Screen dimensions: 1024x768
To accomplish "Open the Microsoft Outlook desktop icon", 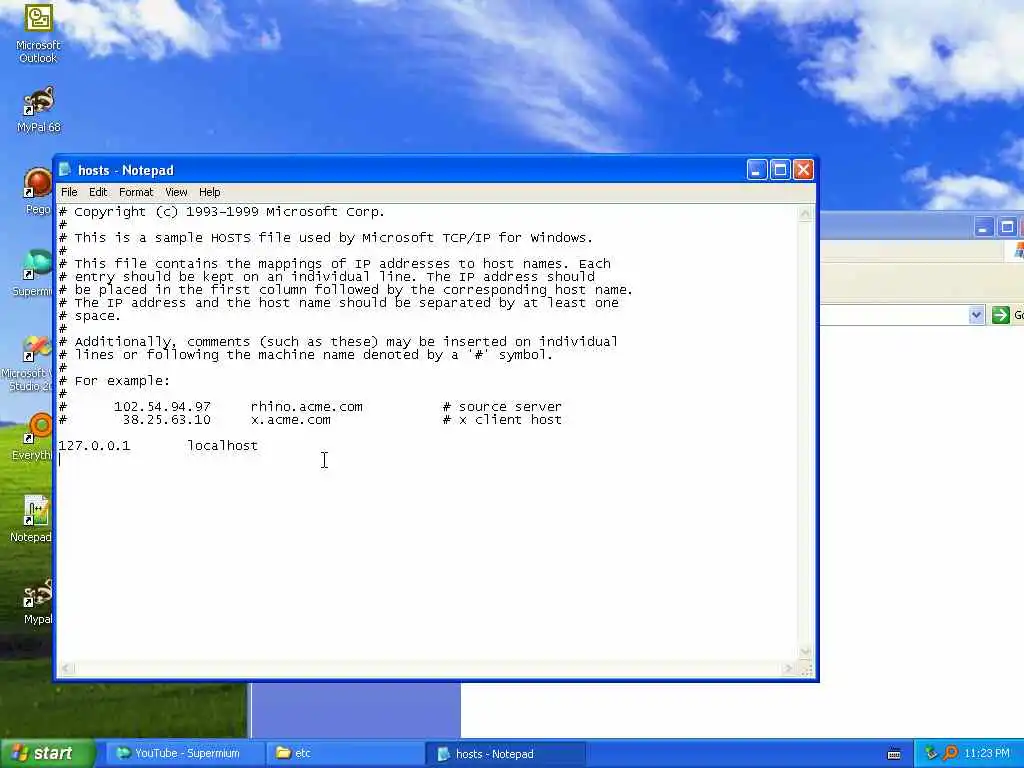I will (39, 33).
